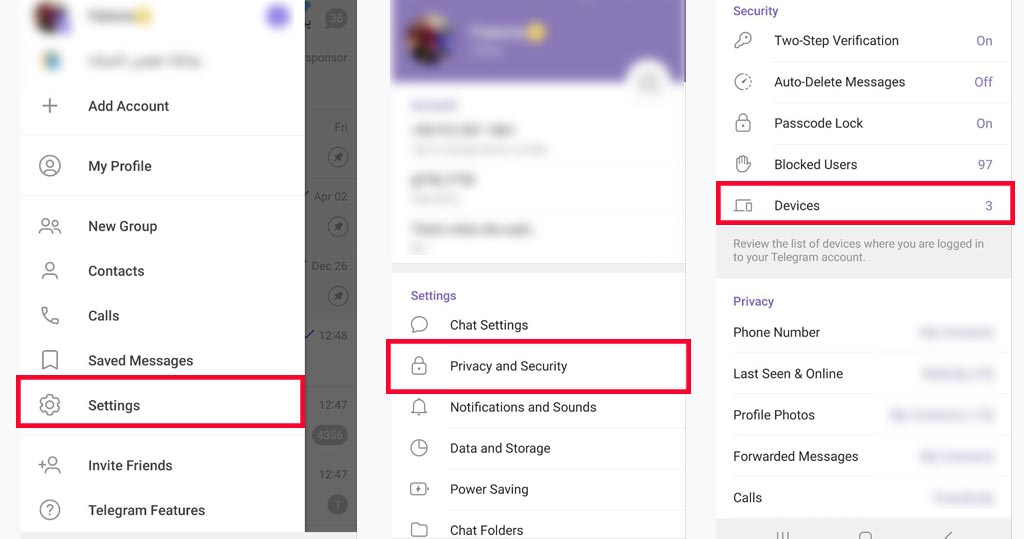1024x539 pixels.
Task: Click the Two-Step Verification key icon
Action: pos(743,41)
